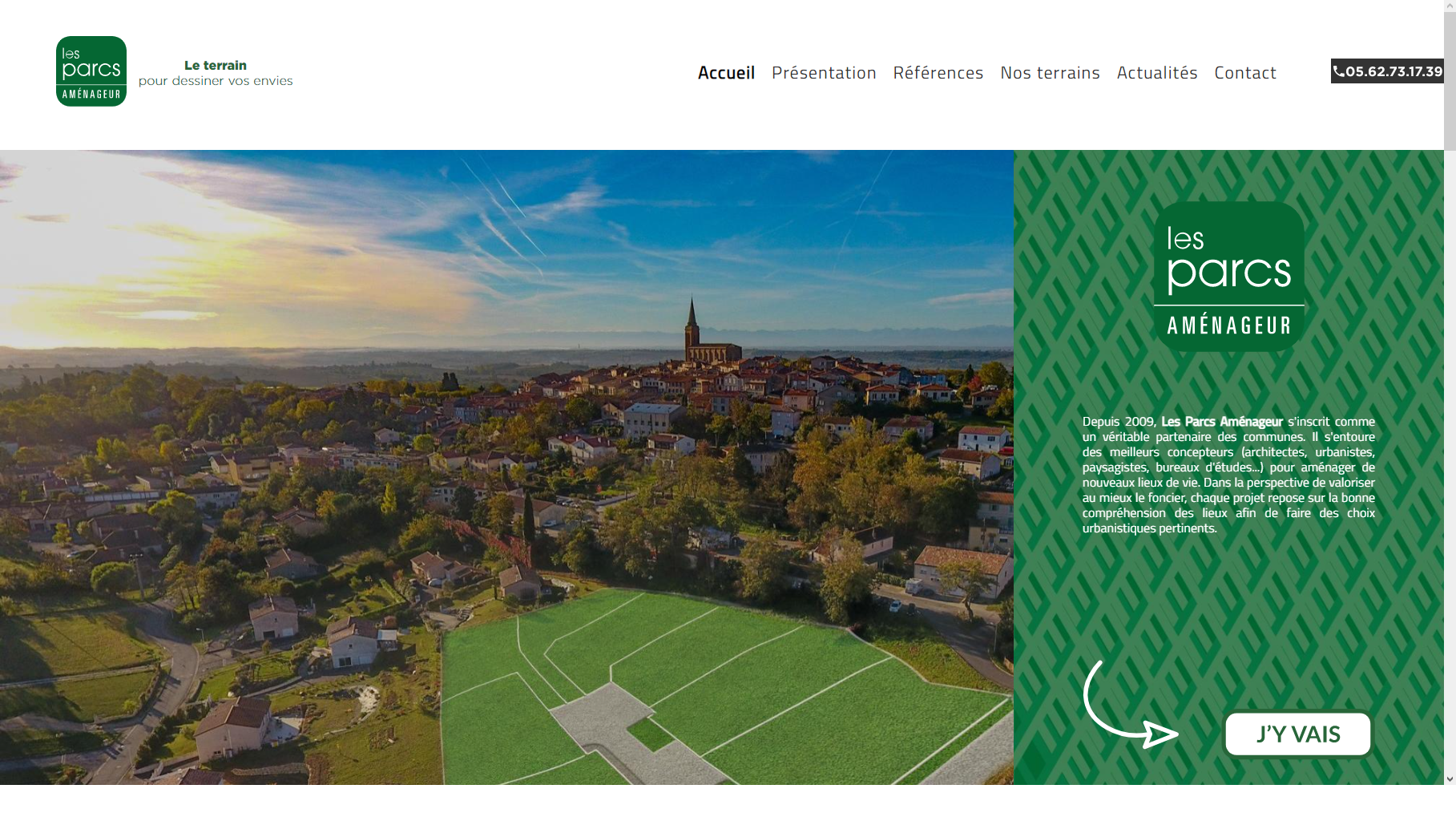Call the number 05.62.73.17.39
The height and width of the screenshot is (817, 1456).
1393,71
